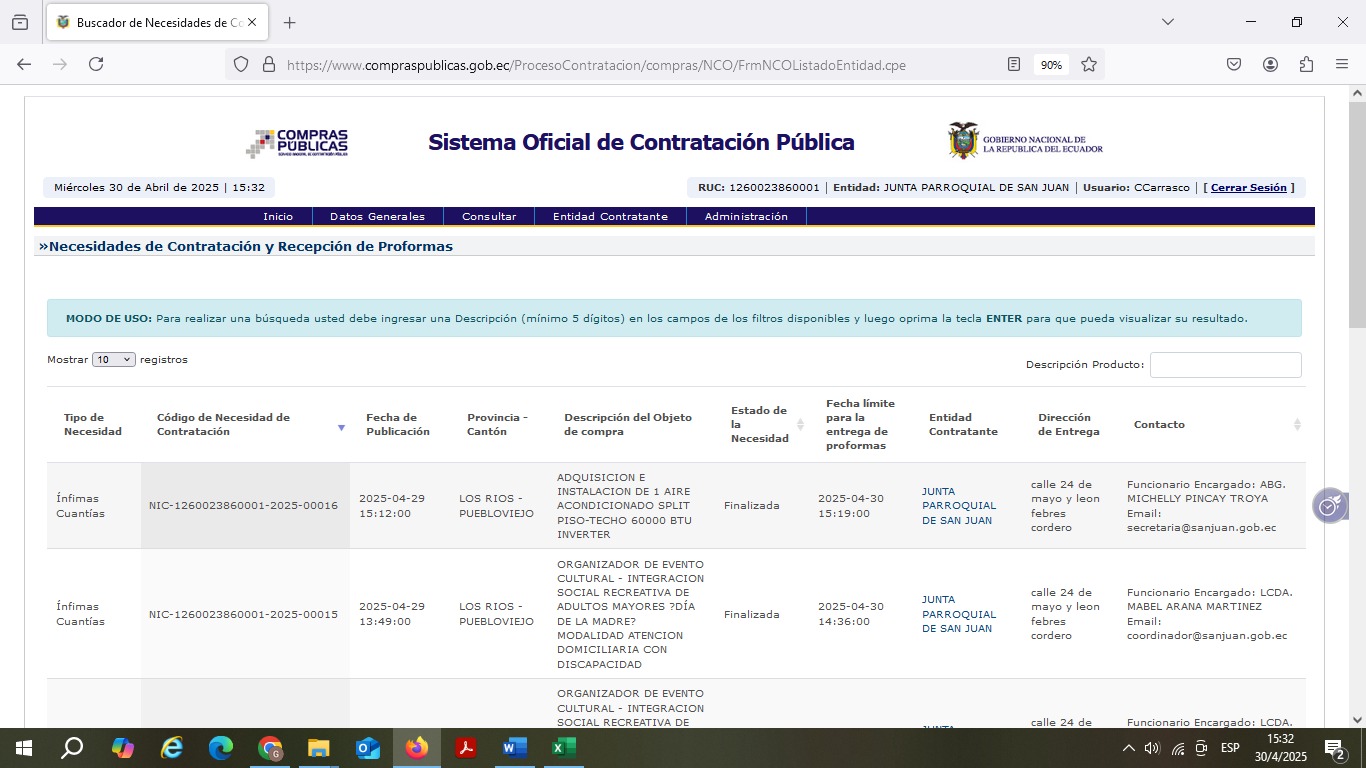This screenshot has width=1366, height=768.
Task: Open the first JUNTA PARROQUIAL DE SAN JUAN link
Action: click(958, 506)
